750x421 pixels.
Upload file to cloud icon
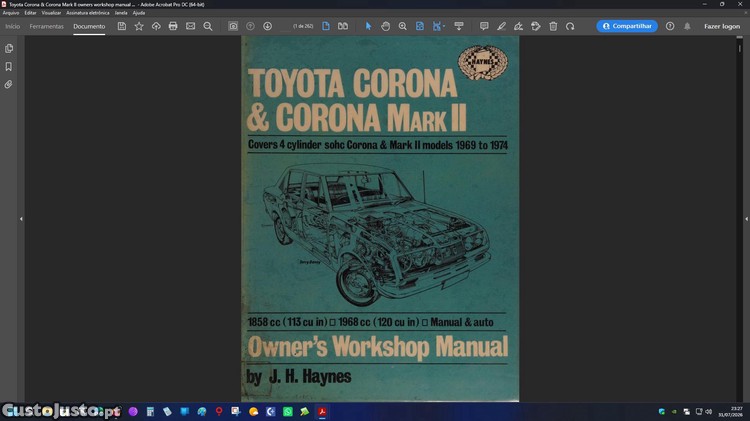pos(156,26)
